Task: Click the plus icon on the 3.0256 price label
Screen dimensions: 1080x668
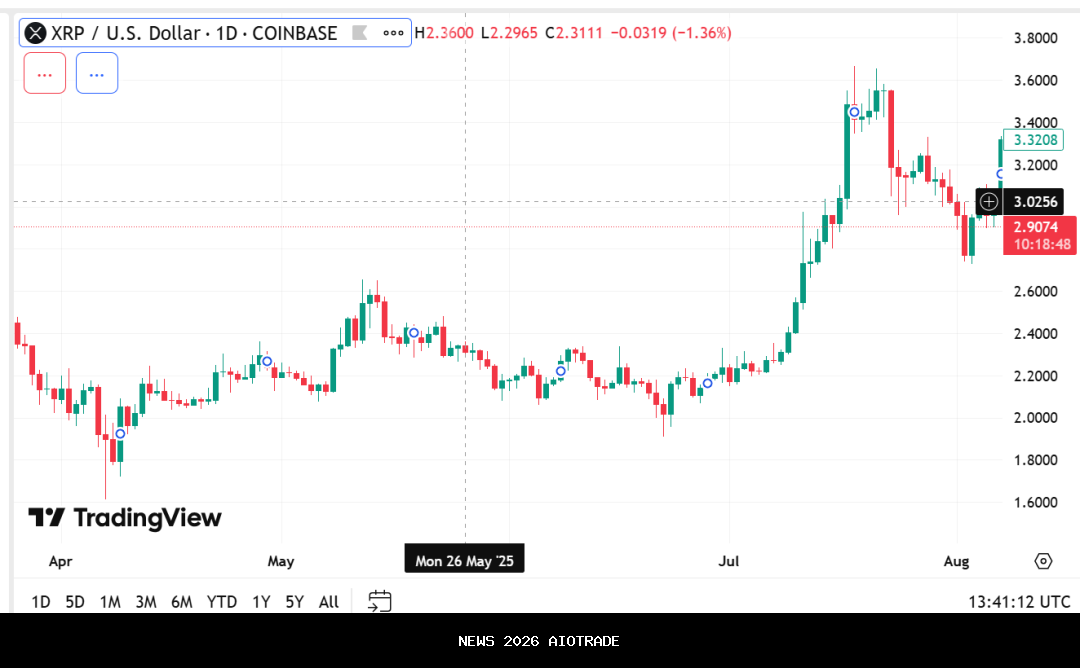Action: [988, 202]
